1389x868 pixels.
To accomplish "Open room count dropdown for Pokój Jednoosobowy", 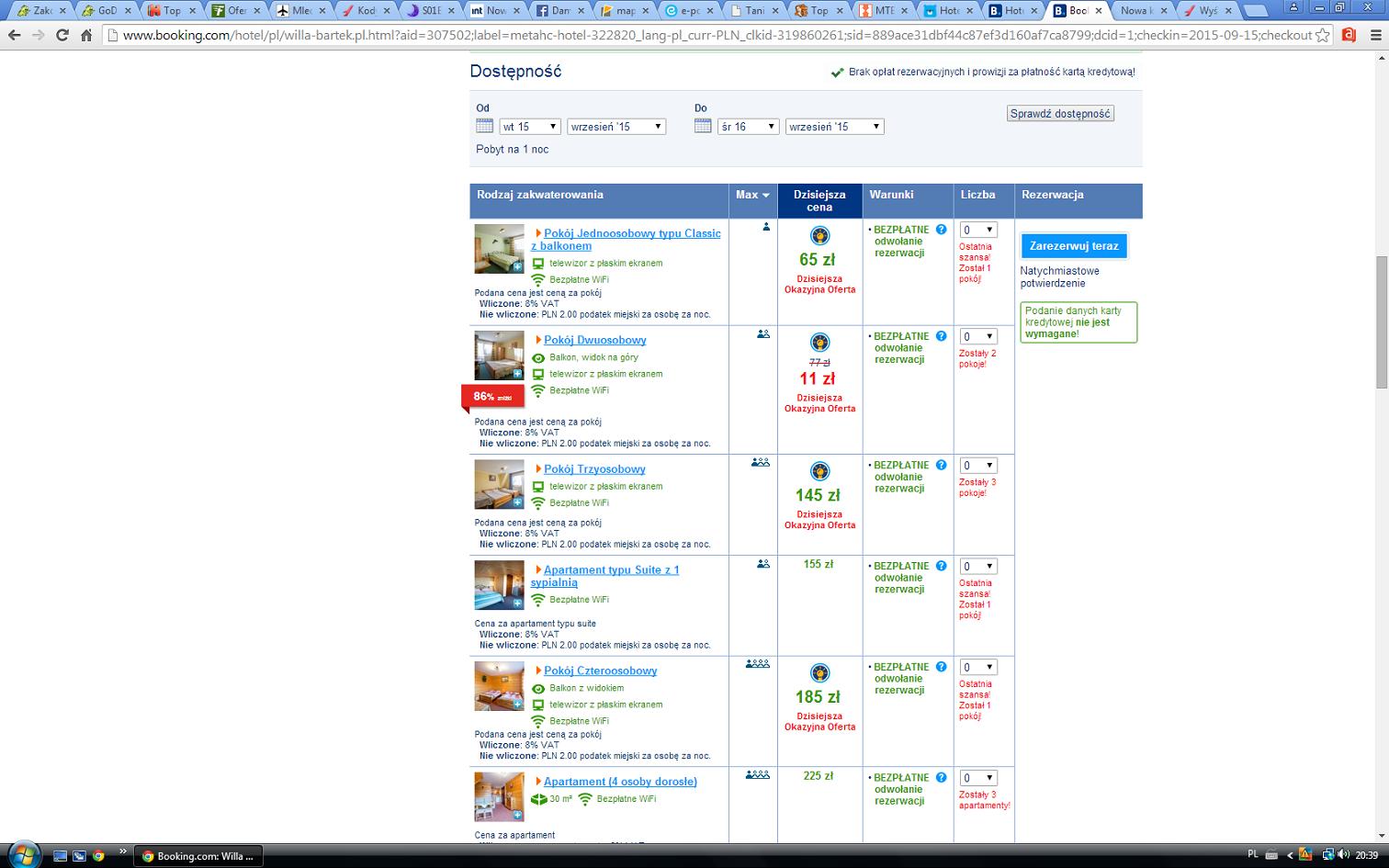I will 978,230.
